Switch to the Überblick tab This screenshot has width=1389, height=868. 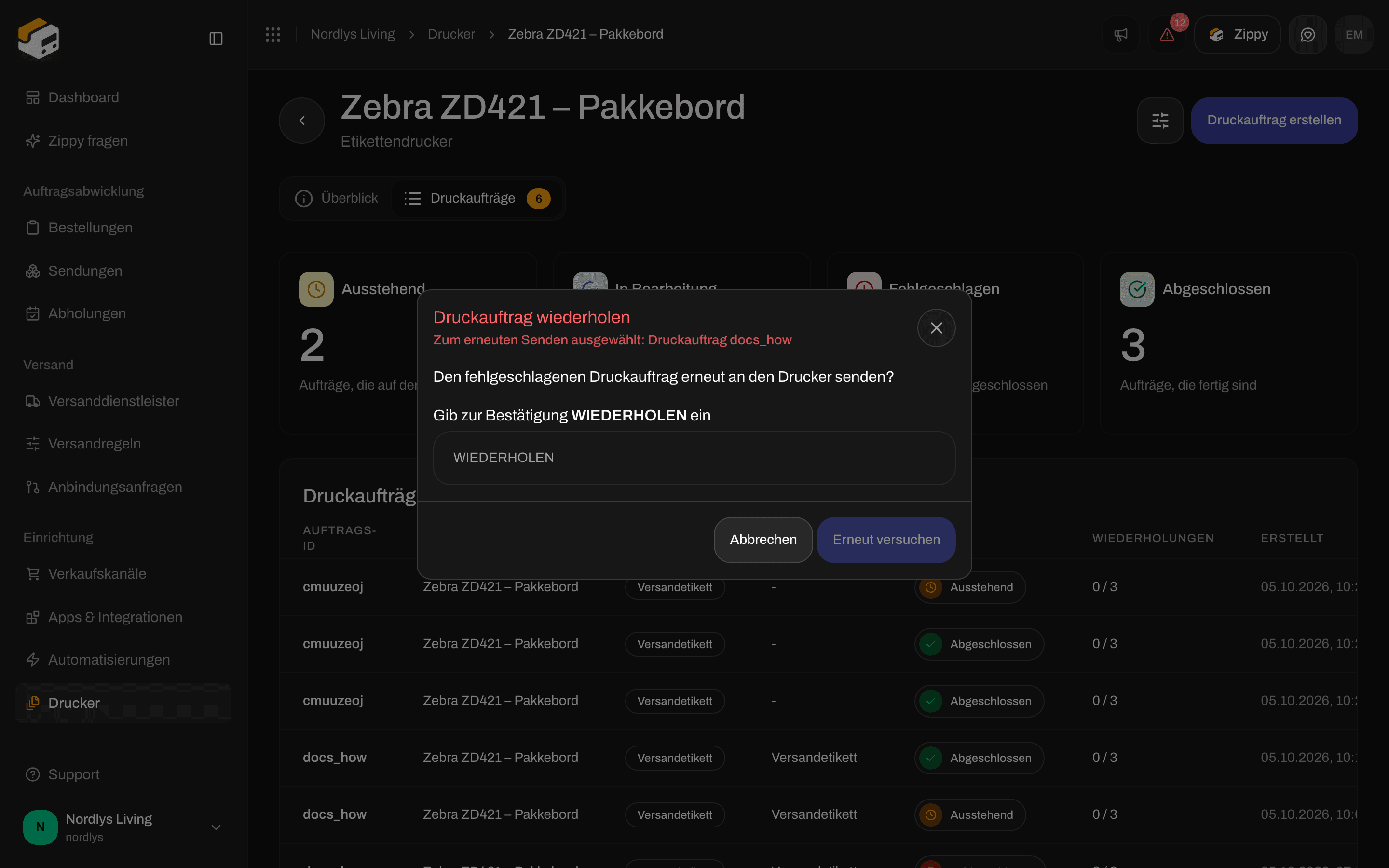(x=336, y=198)
